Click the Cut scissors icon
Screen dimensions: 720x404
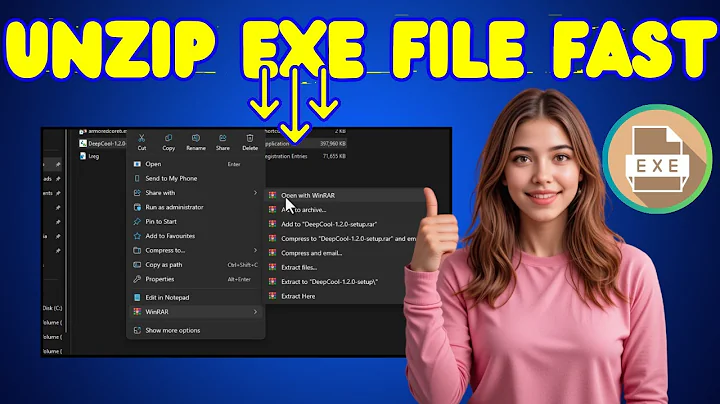coord(141,138)
